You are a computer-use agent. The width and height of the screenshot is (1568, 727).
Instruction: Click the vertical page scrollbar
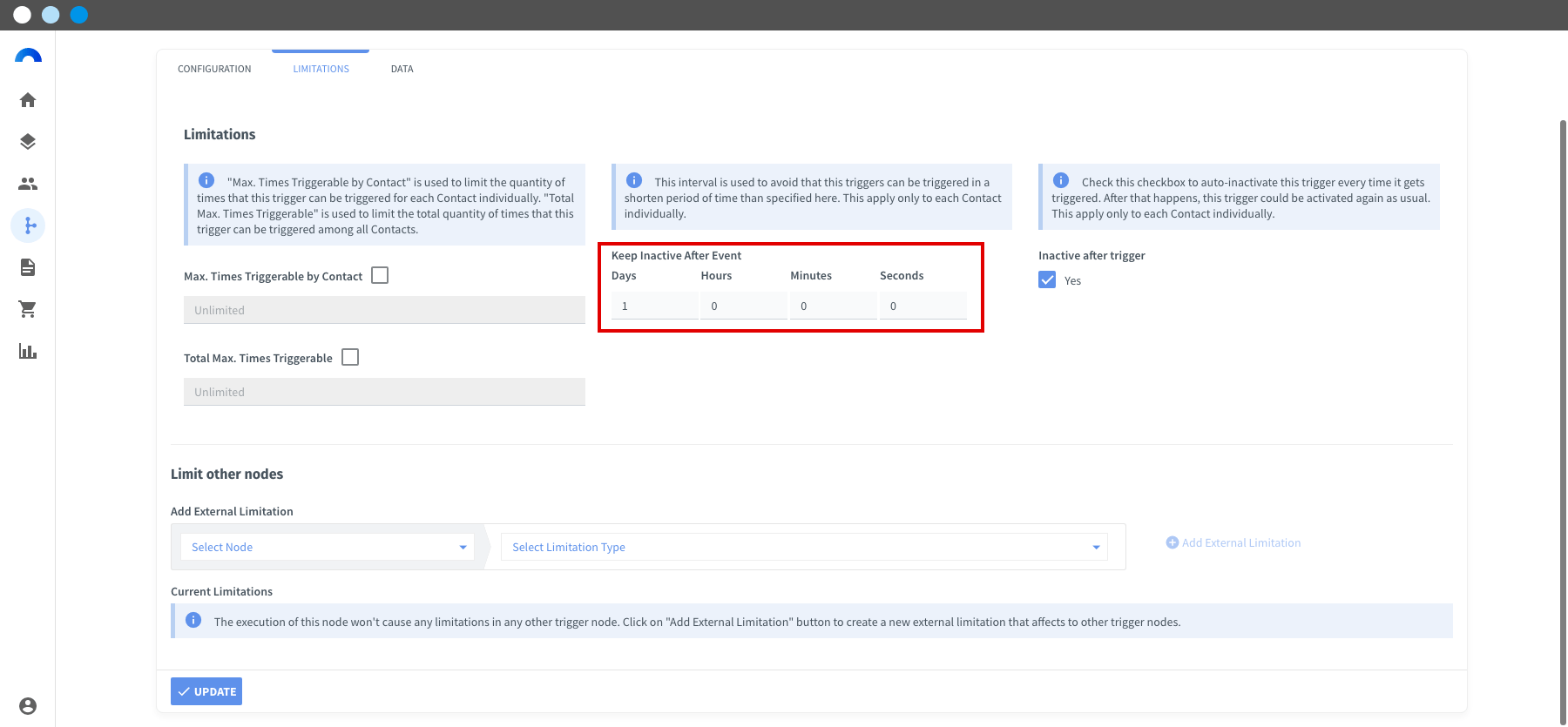click(x=1563, y=422)
